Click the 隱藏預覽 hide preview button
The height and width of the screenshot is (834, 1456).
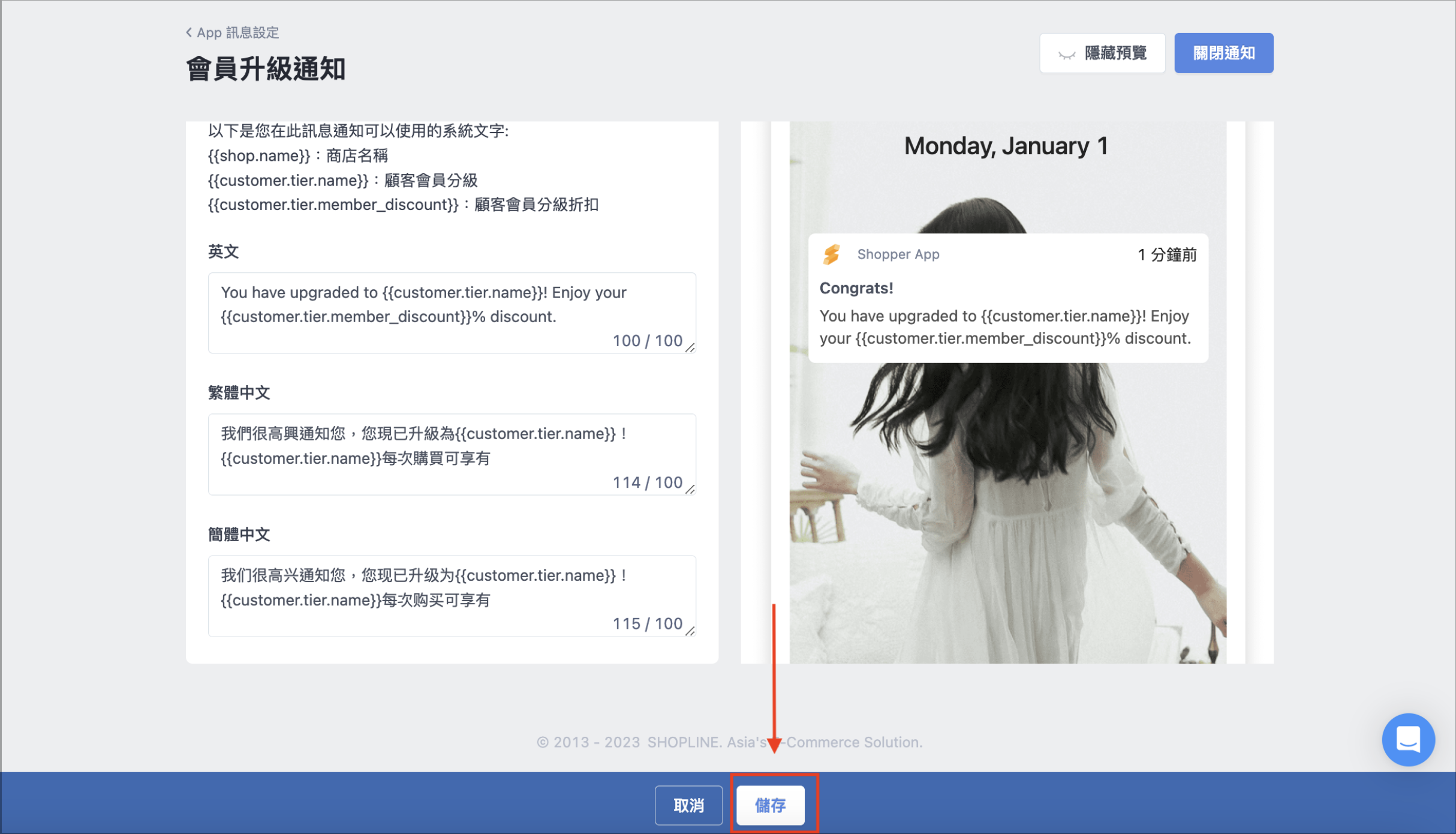tap(1102, 53)
